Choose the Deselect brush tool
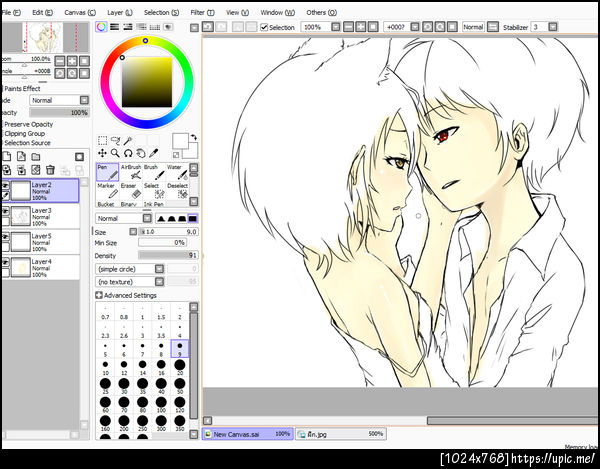The width and height of the screenshot is (600, 469). tap(177, 190)
